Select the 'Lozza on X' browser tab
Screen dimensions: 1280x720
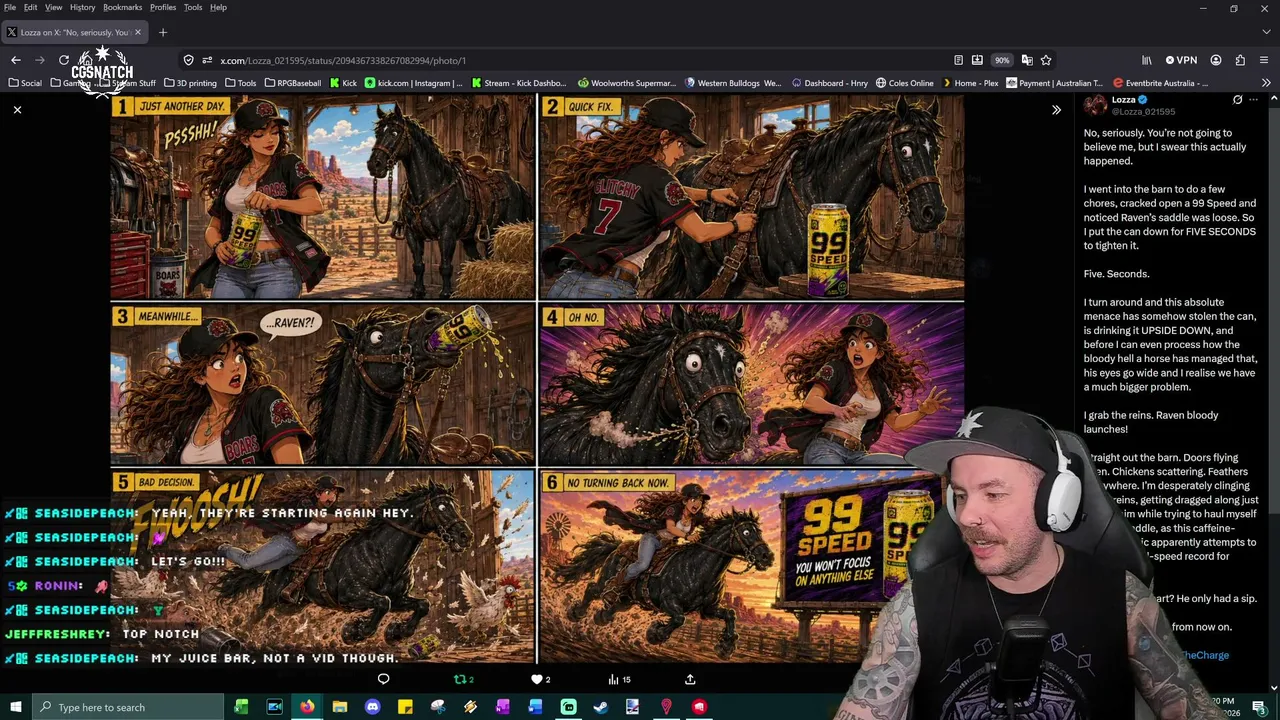point(75,32)
